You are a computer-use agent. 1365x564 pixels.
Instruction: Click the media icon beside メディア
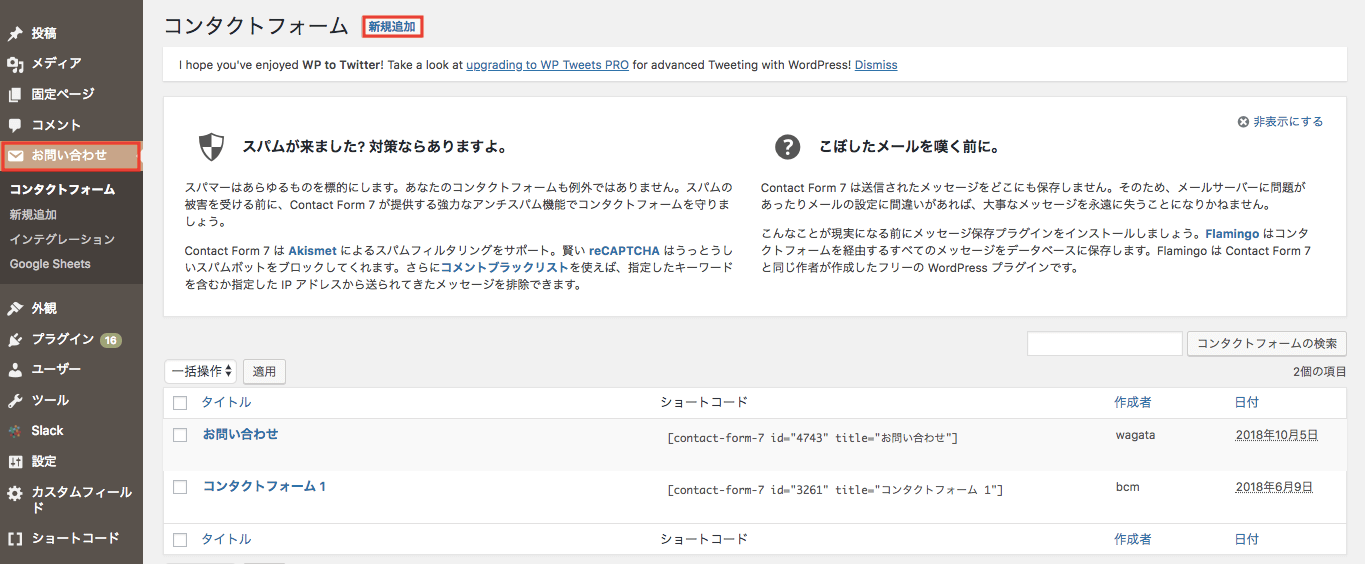(x=15, y=64)
